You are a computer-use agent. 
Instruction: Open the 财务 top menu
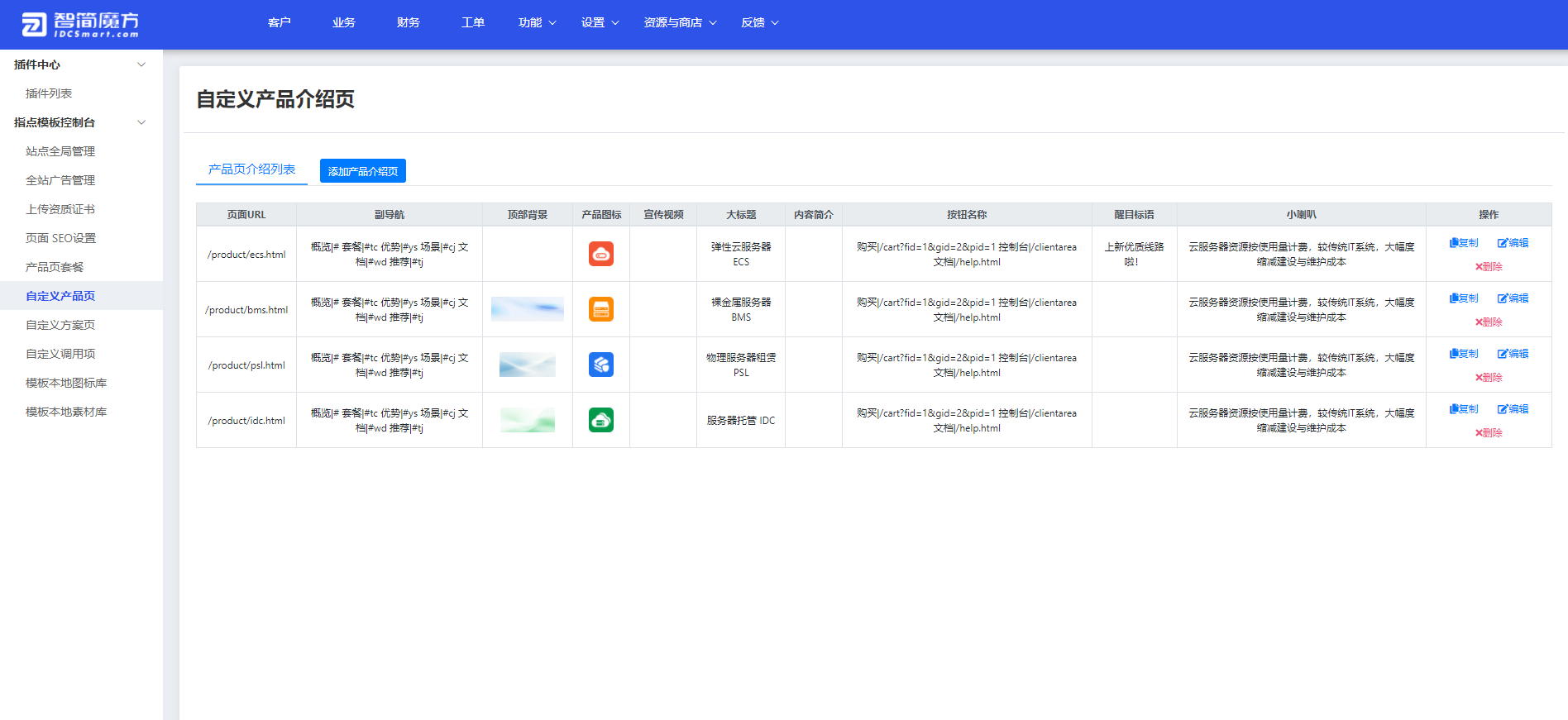tap(409, 22)
